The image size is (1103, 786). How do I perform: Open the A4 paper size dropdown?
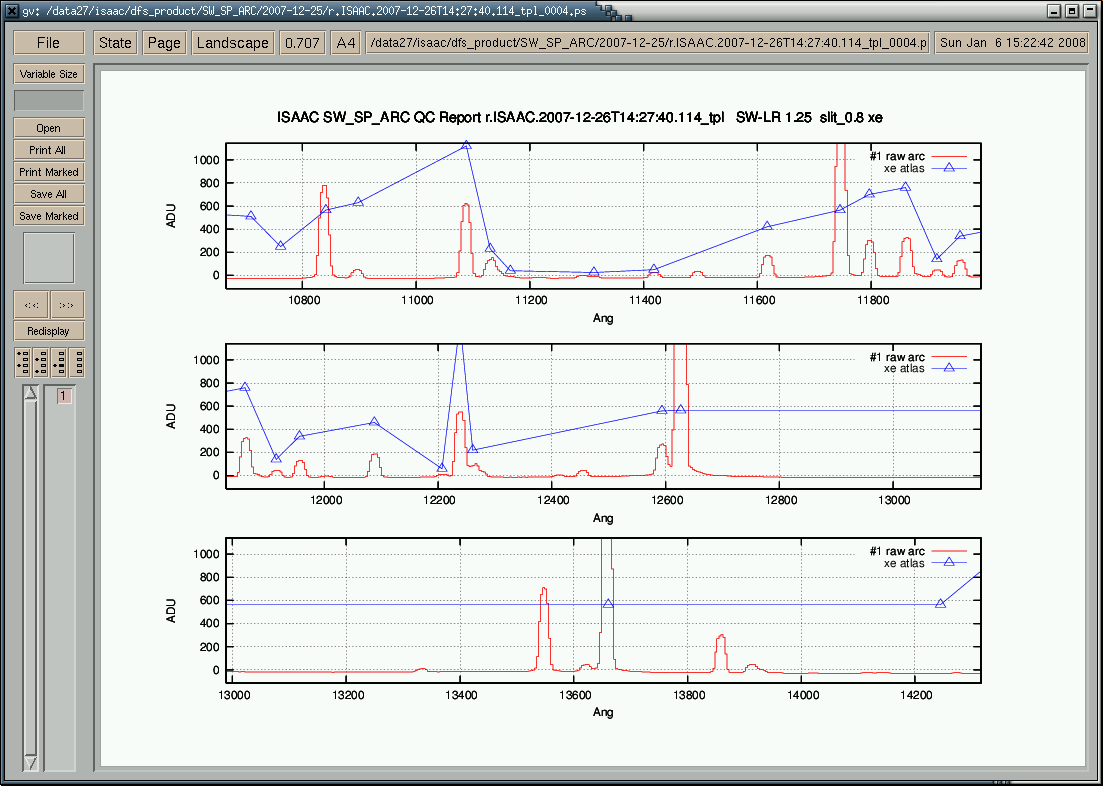click(346, 43)
